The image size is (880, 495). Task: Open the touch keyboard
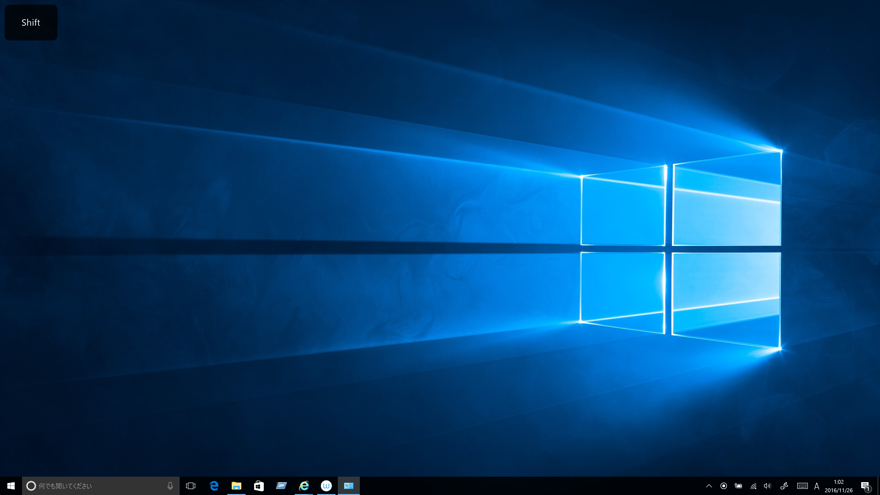coord(802,486)
